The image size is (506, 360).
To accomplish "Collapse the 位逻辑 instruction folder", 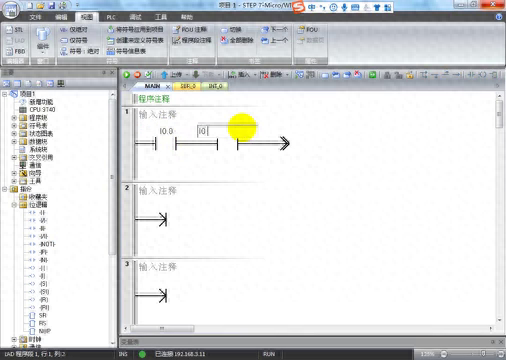I will pyautogui.click(x=14, y=205).
